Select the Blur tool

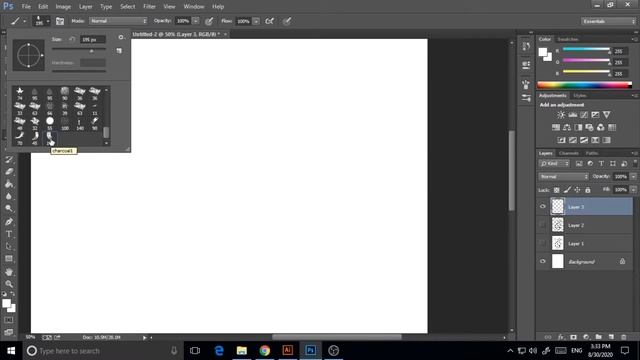(x=9, y=196)
